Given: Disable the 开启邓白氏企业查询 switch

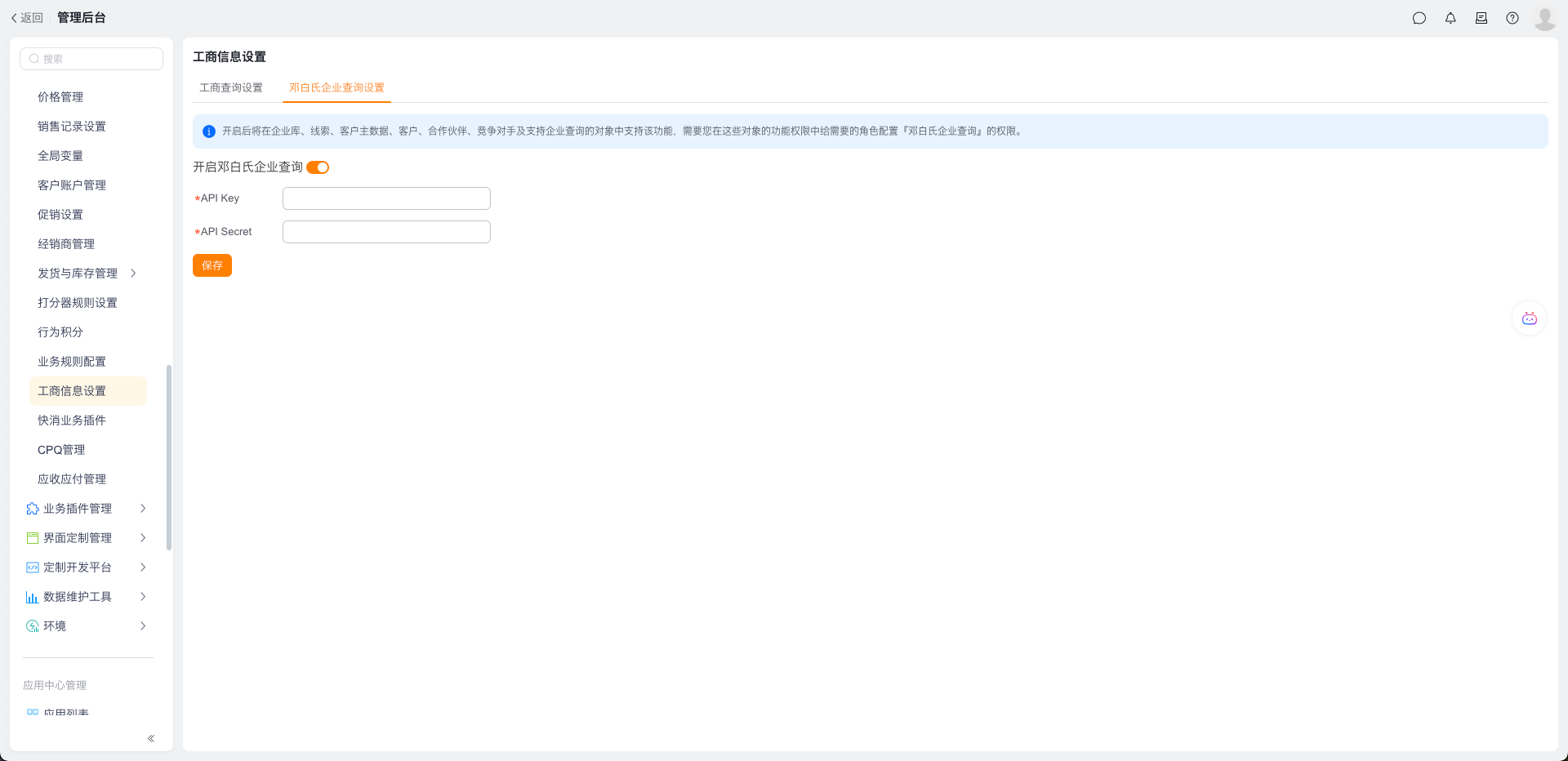Looking at the screenshot, I should click(x=318, y=167).
